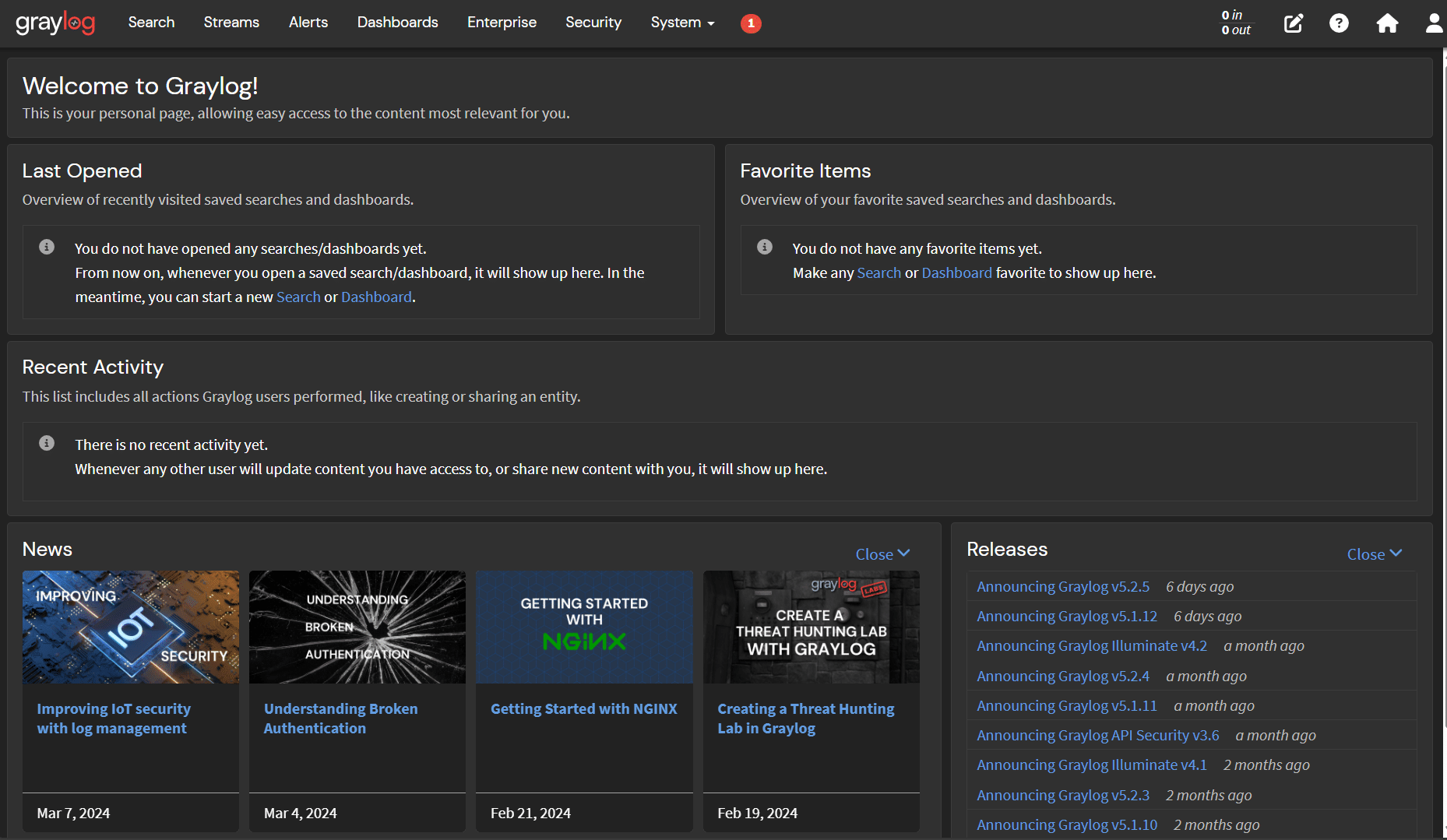1447x840 pixels.
Task: Open Announcing Graylog API Security v3.6
Action: 1098,735
